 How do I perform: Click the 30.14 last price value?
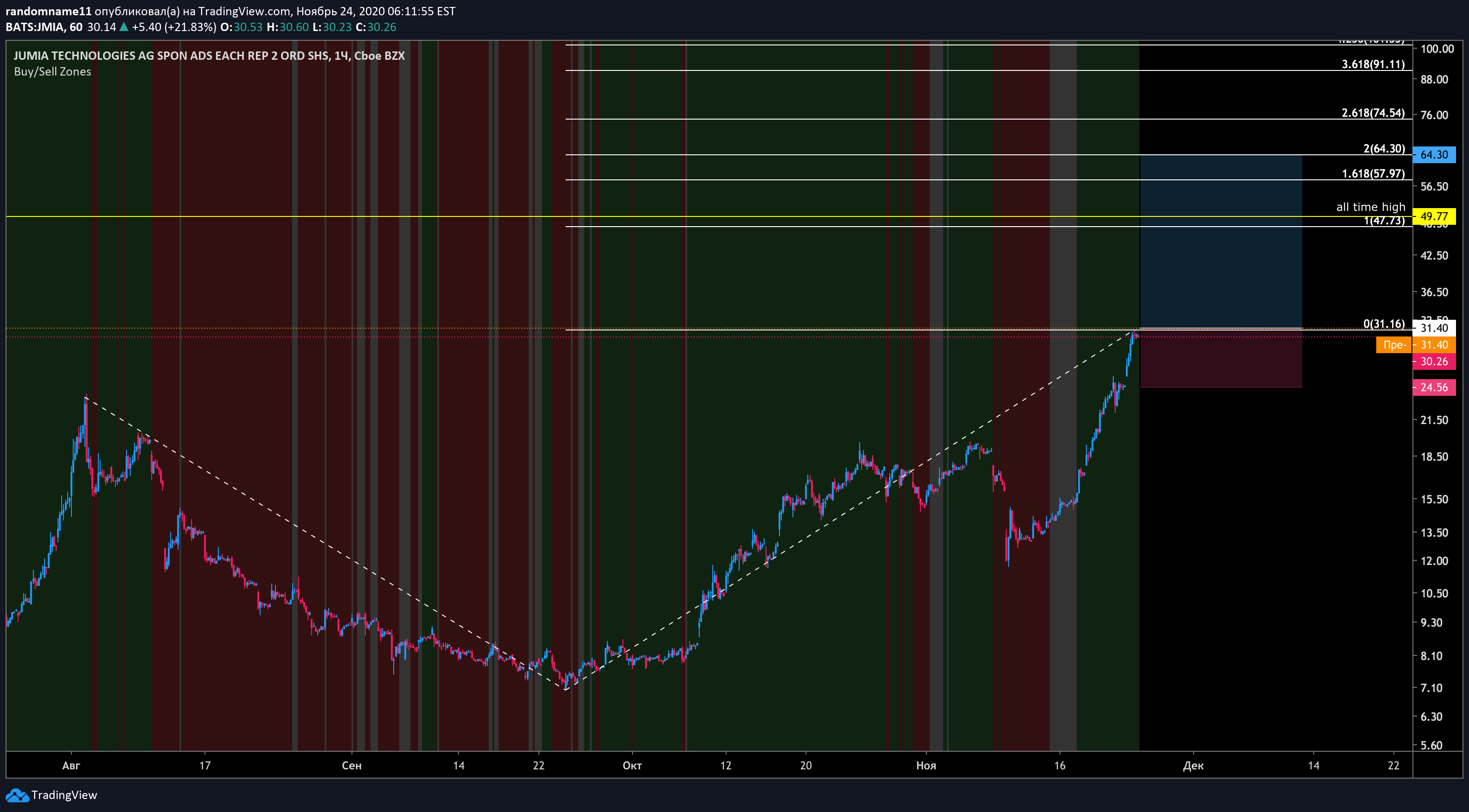click(x=102, y=27)
